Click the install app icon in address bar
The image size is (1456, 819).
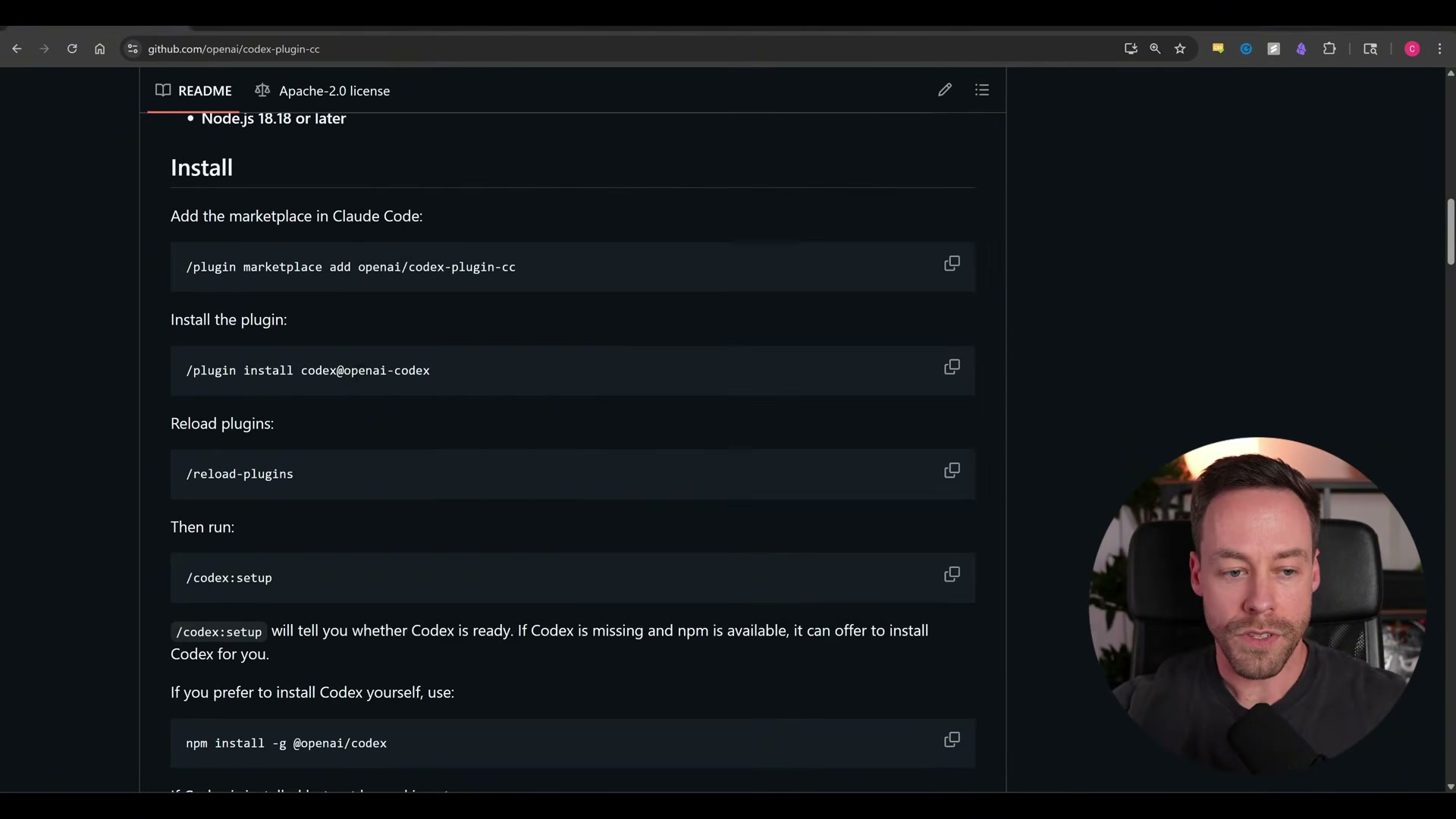pos(1130,49)
